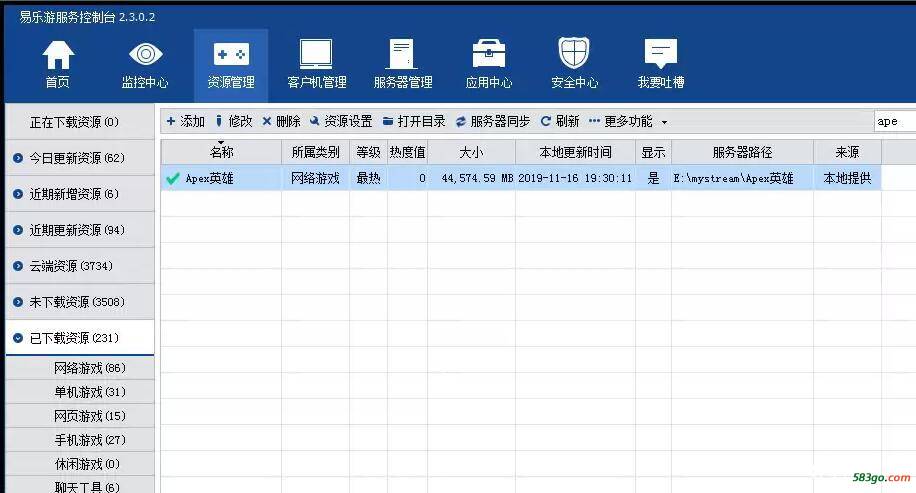Open 应用中心 toolbox icon
Screen dimensions: 916x493
click(489, 54)
